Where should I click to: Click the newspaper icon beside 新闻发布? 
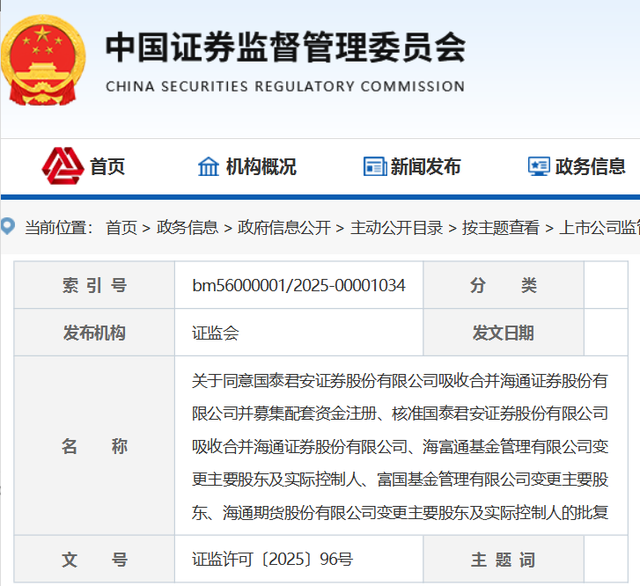(x=375, y=166)
